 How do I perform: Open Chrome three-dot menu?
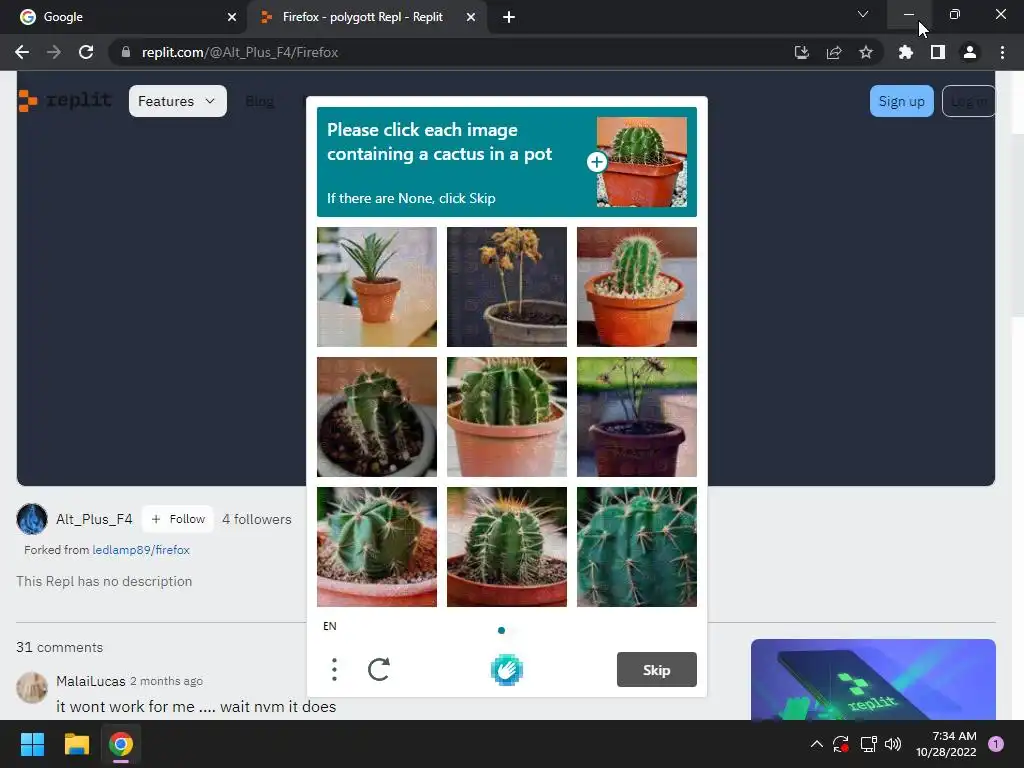point(1002,52)
